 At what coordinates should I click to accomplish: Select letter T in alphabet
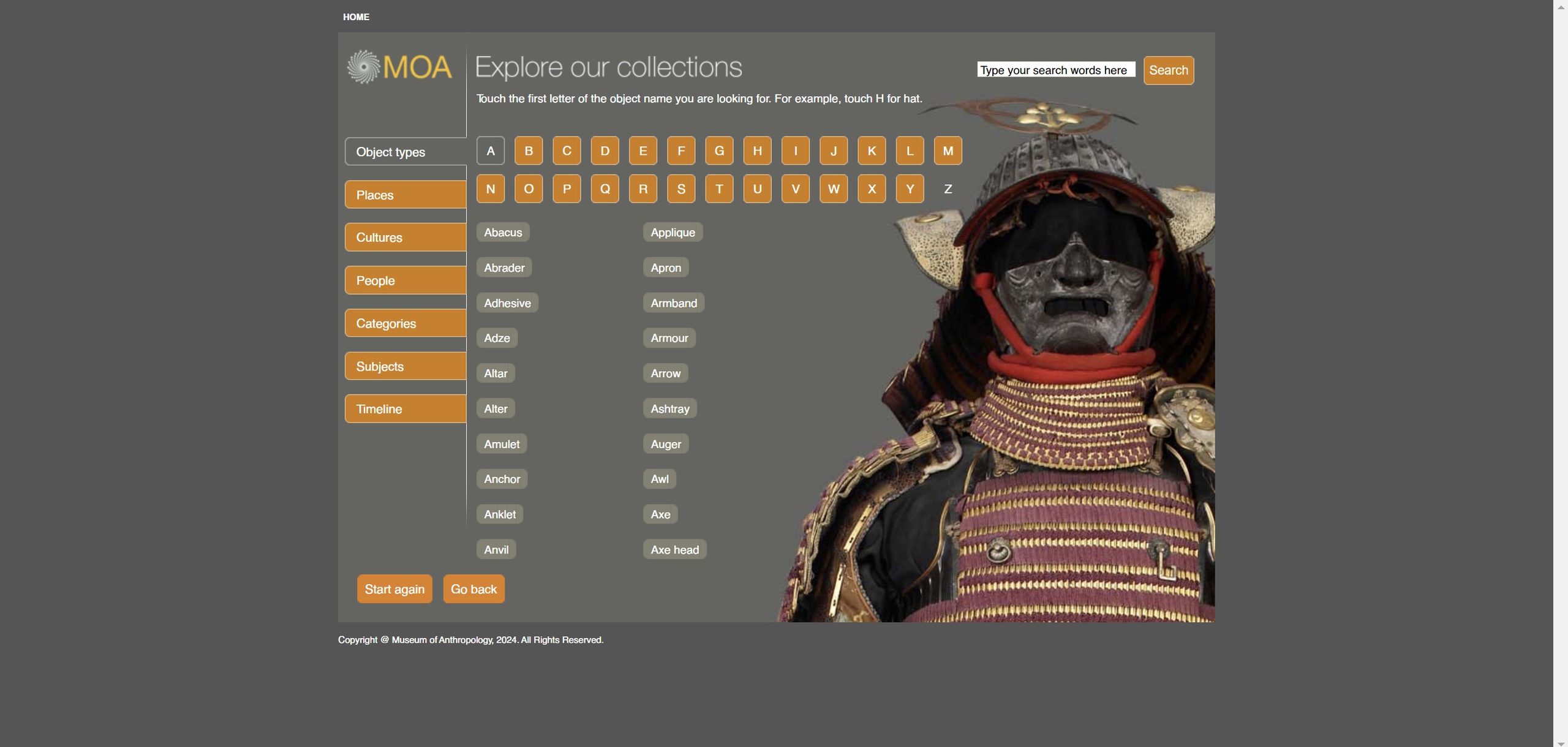pos(719,189)
